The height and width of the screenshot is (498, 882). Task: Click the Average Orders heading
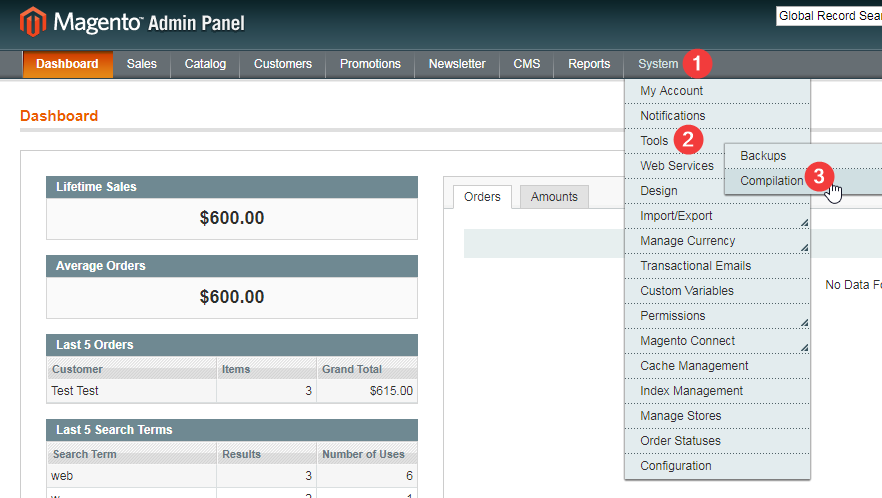click(232, 266)
